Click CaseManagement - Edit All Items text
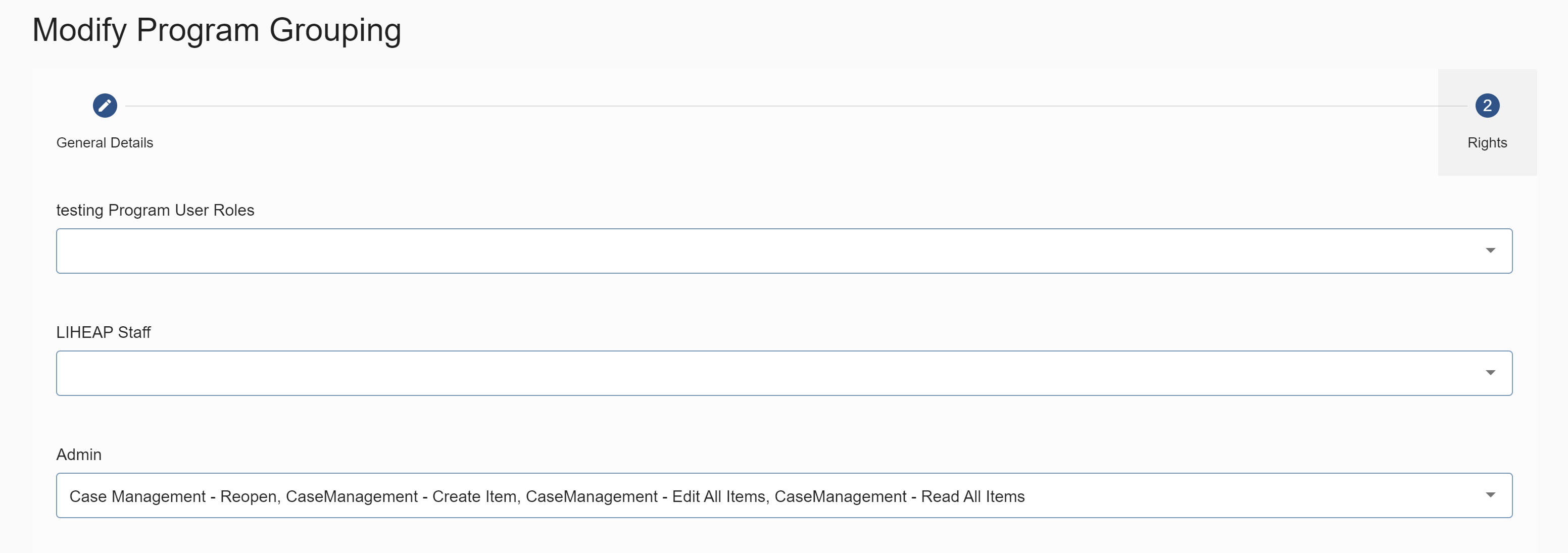1568x553 pixels. tap(645, 496)
